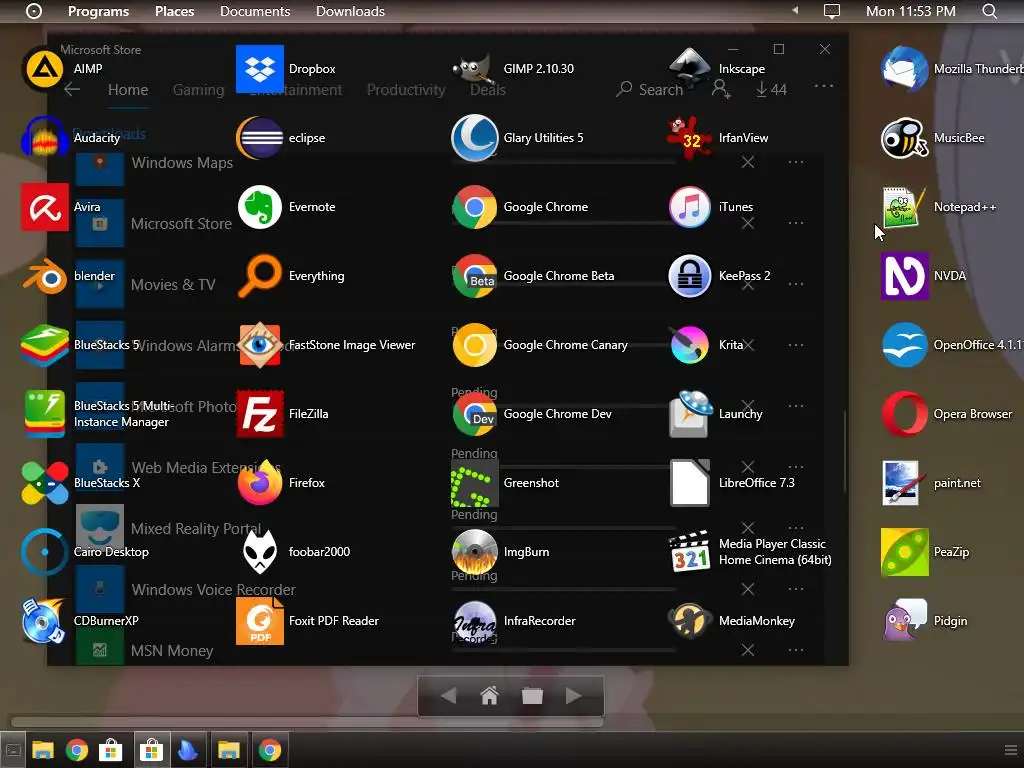Launch Inkscape icon
Viewport: 1024px width, 768px height.
pyautogui.click(x=690, y=69)
